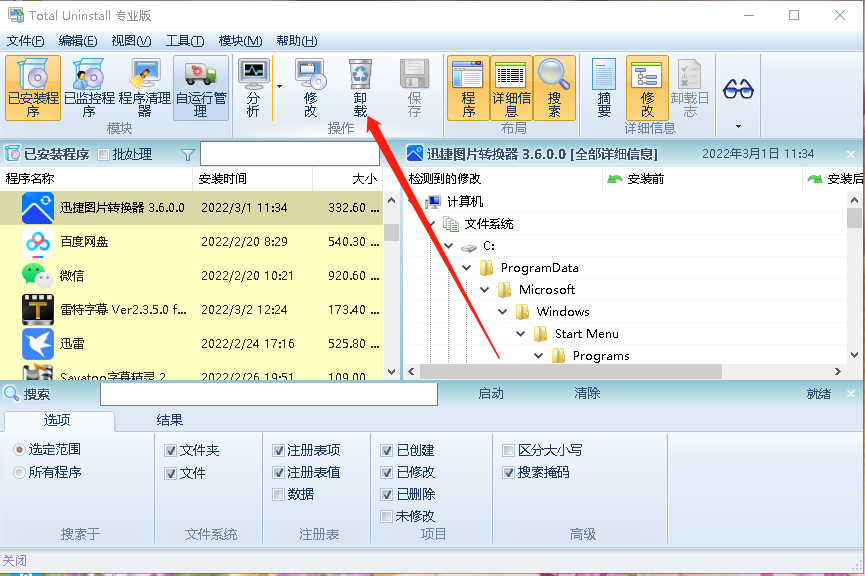The width and height of the screenshot is (865, 576).
Task: Open the 卸载日志 view
Action: [690, 88]
